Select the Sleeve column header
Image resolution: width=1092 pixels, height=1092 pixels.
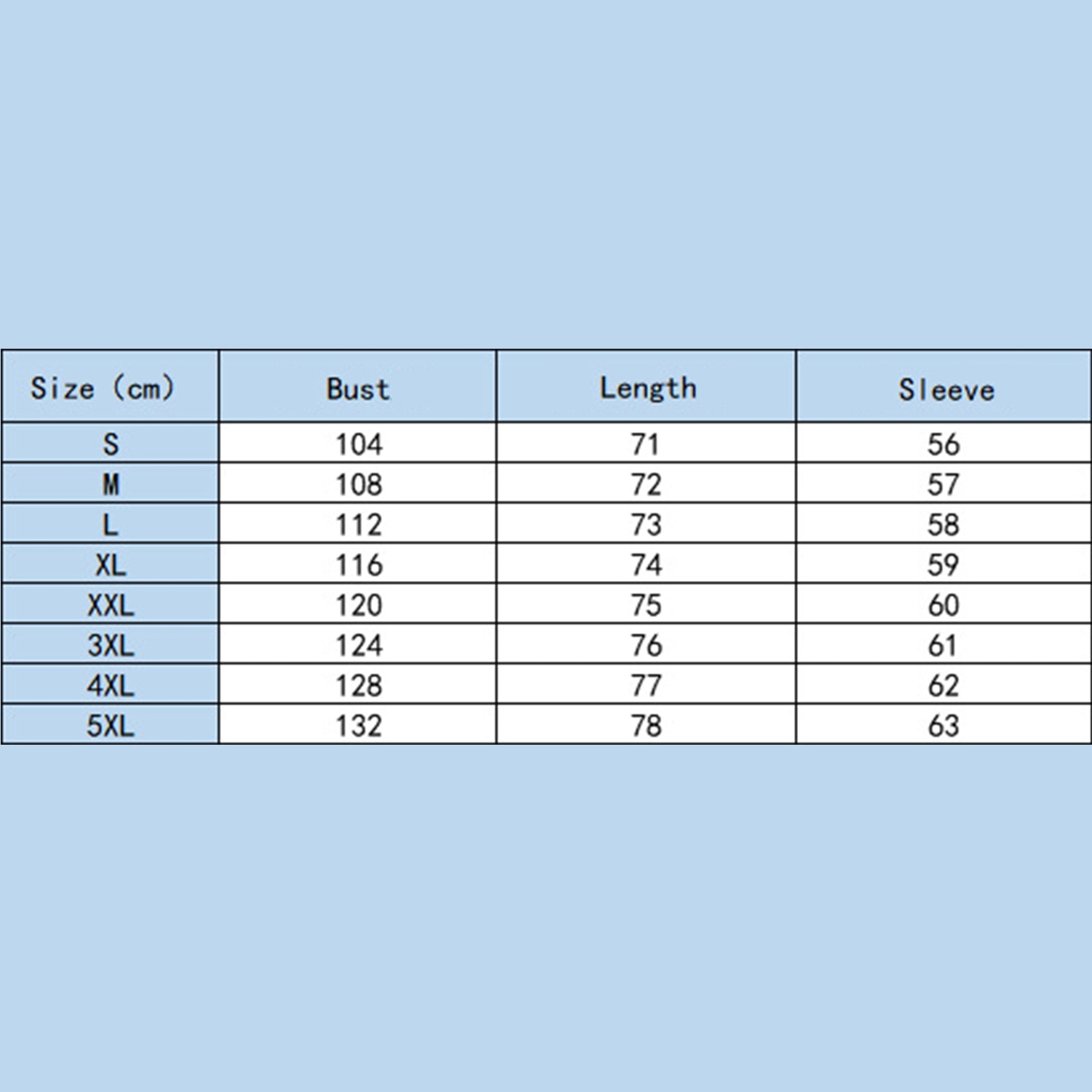pyautogui.click(x=946, y=390)
